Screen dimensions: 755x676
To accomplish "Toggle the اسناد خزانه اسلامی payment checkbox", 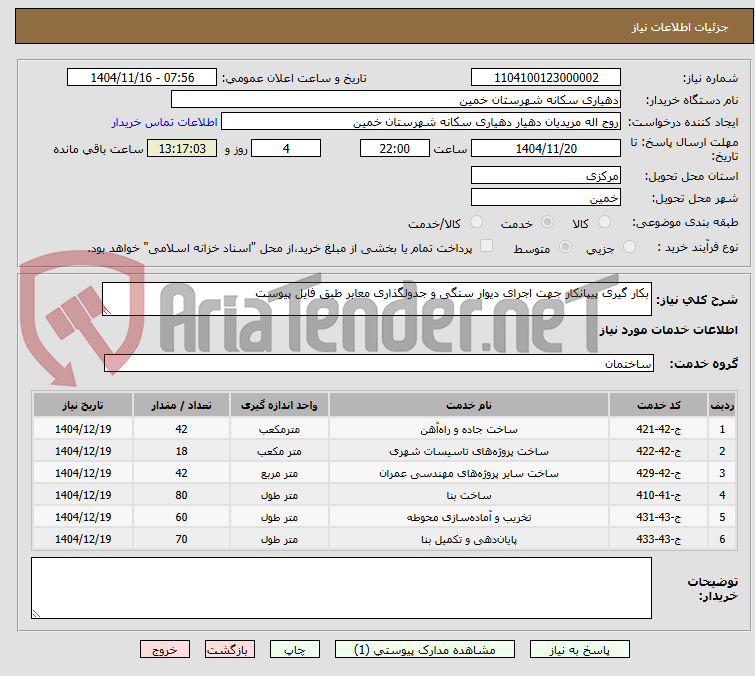I will pyautogui.click(x=487, y=246).
